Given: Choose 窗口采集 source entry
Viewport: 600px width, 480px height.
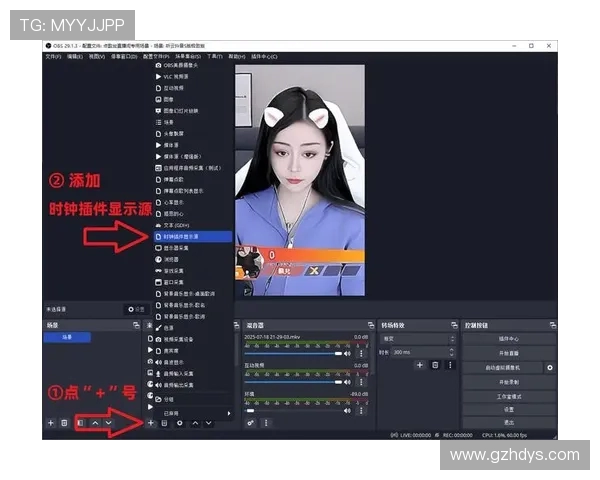Looking at the screenshot, I should tap(193, 282).
